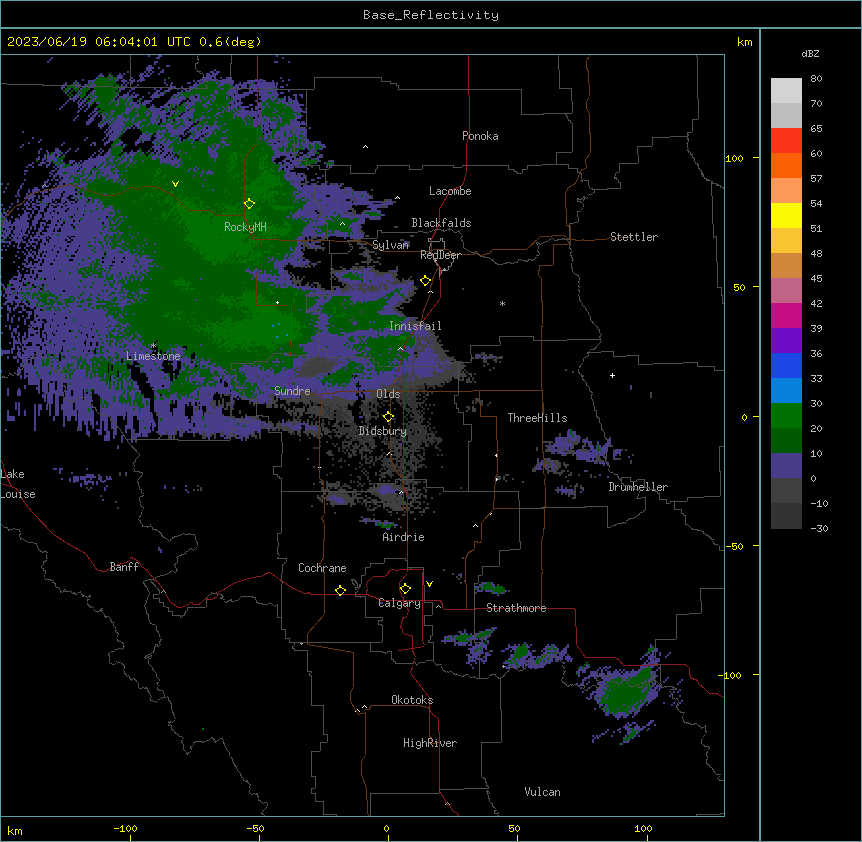Image resolution: width=862 pixels, height=842 pixels.
Task: Click the dBZ legend heading
Action: click(x=810, y=53)
